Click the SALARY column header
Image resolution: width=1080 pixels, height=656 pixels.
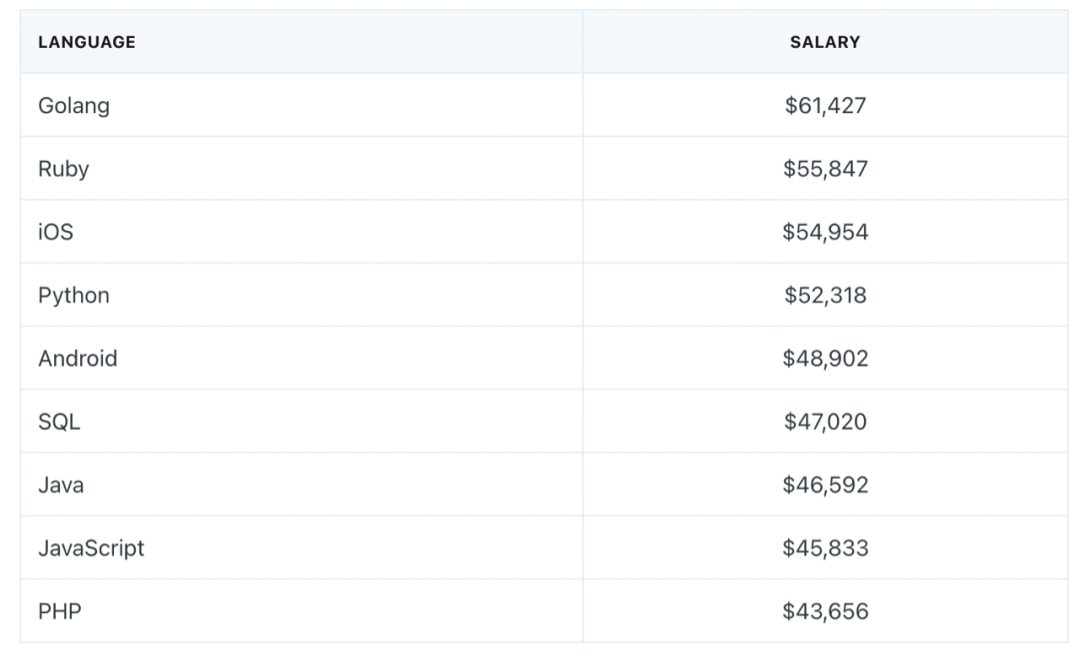pyautogui.click(x=825, y=42)
